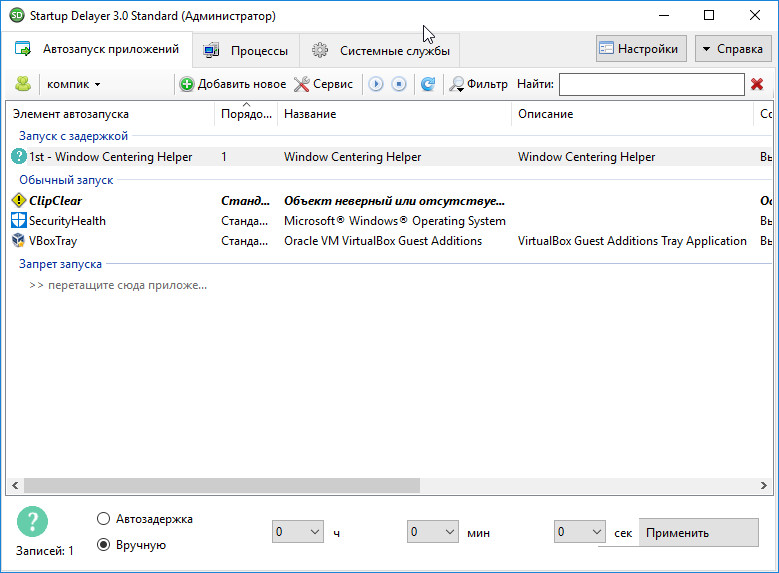Viewport: 779px width, 573px height.
Task: Click VirtualBox Guest Additions Tray Application description
Action: click(632, 241)
